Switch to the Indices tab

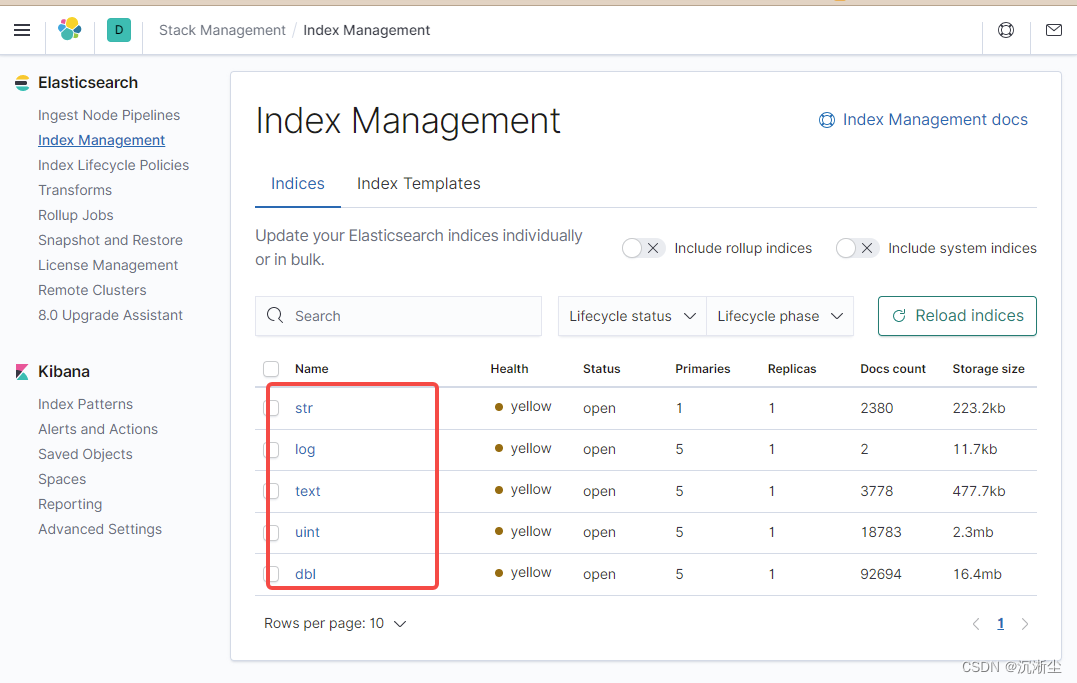297,183
